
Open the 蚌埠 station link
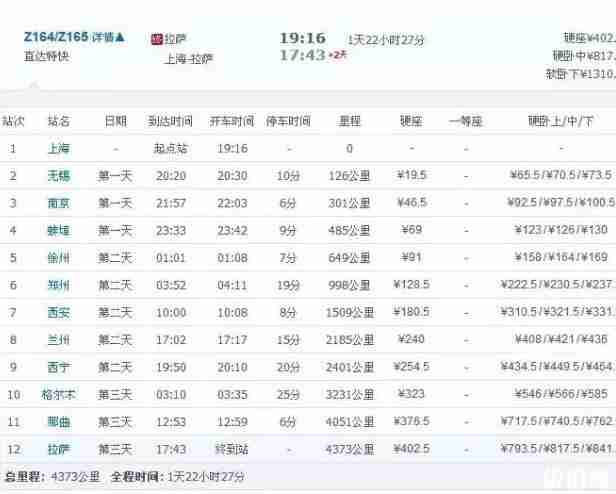pyautogui.click(x=59, y=230)
